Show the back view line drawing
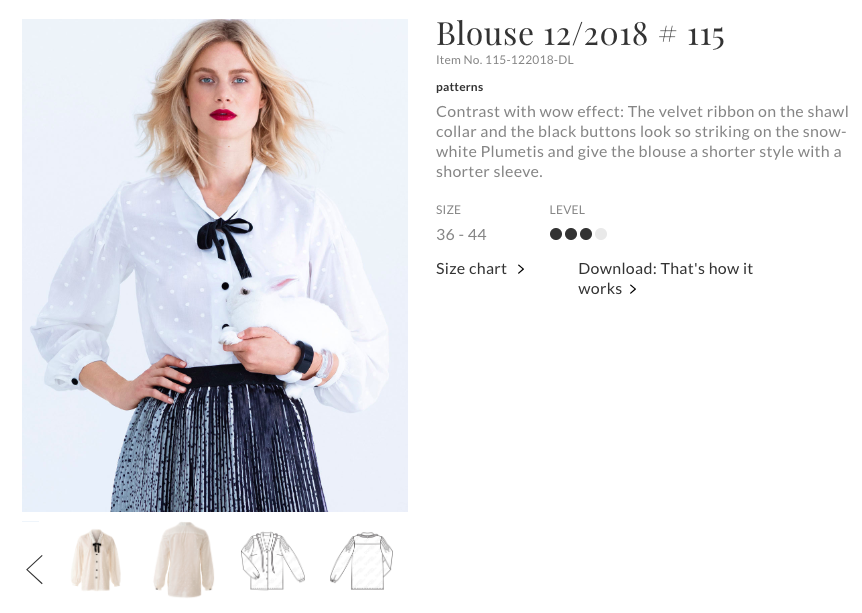 click(x=361, y=560)
